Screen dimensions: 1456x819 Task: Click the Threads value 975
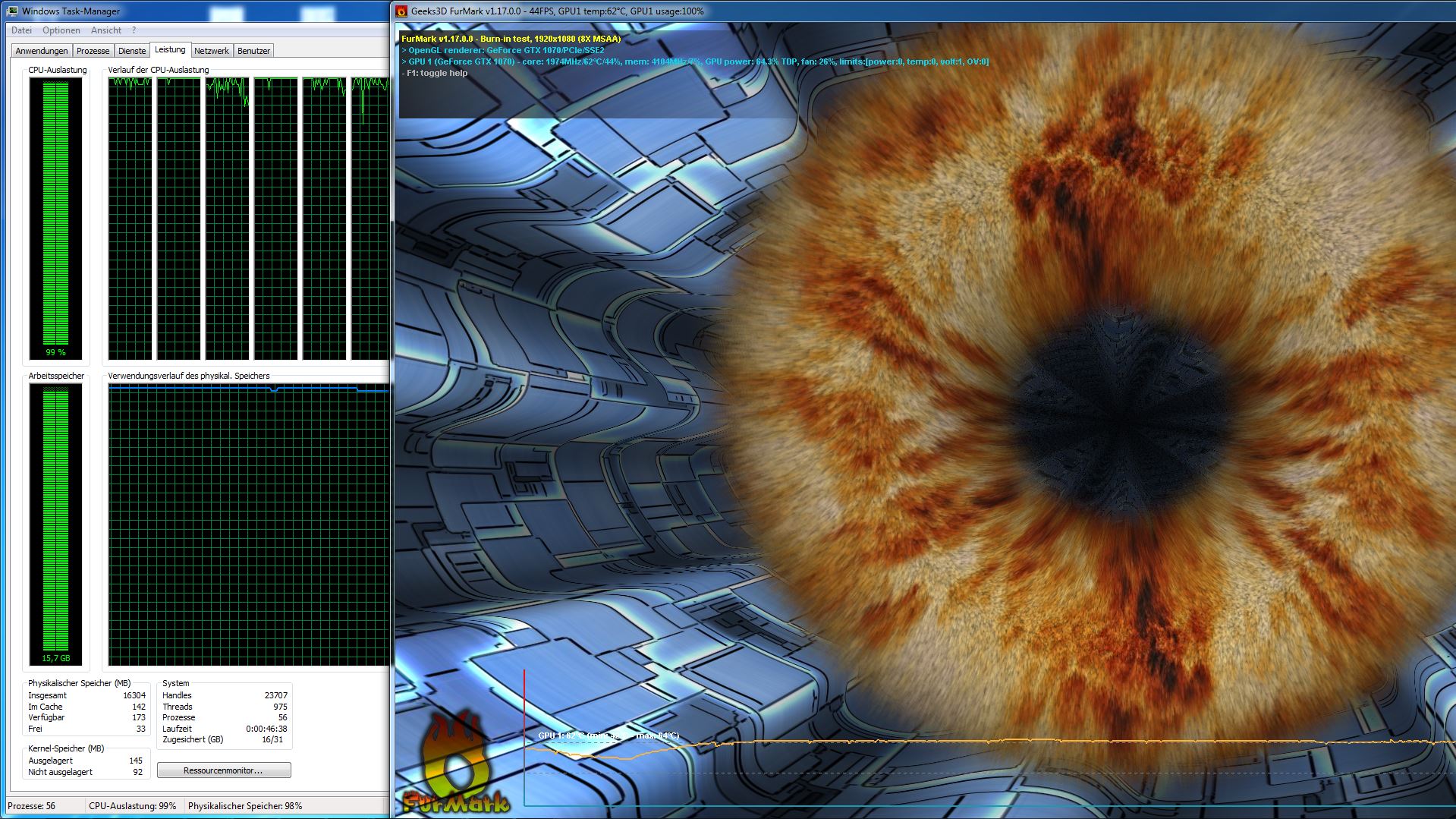[x=281, y=707]
